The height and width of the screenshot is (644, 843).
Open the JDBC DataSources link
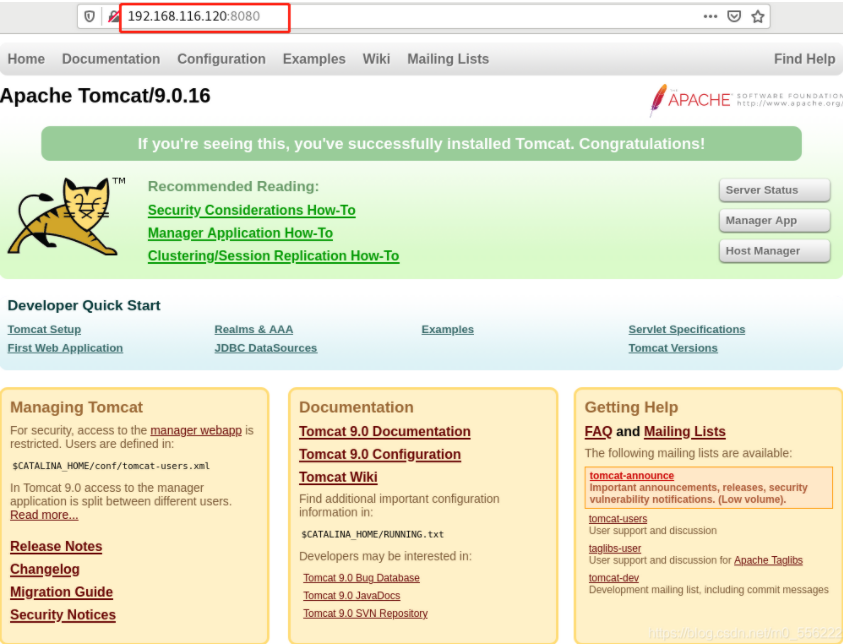coord(266,348)
